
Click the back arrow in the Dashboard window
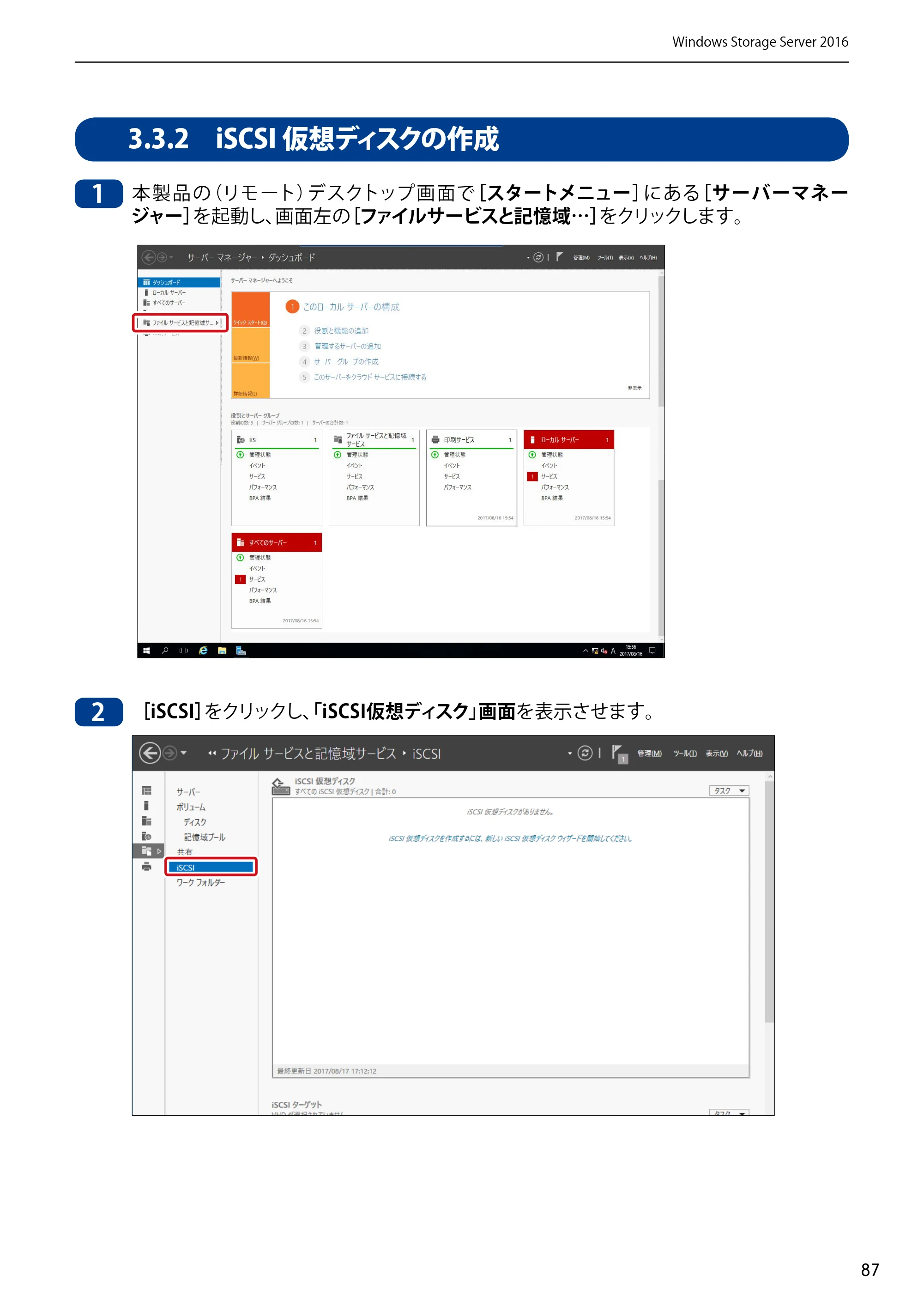click(x=149, y=257)
